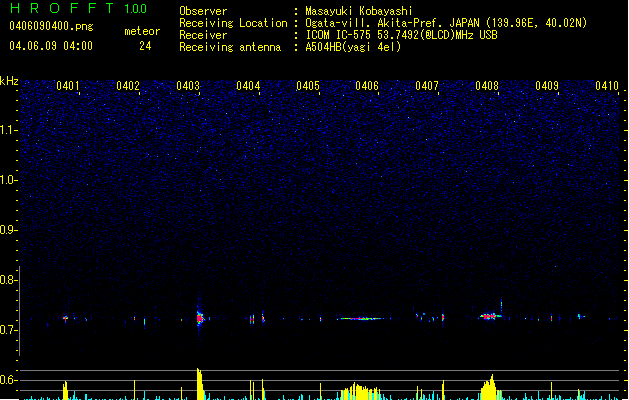
Task: Click the 0410 time marker label
Action: coord(607,86)
